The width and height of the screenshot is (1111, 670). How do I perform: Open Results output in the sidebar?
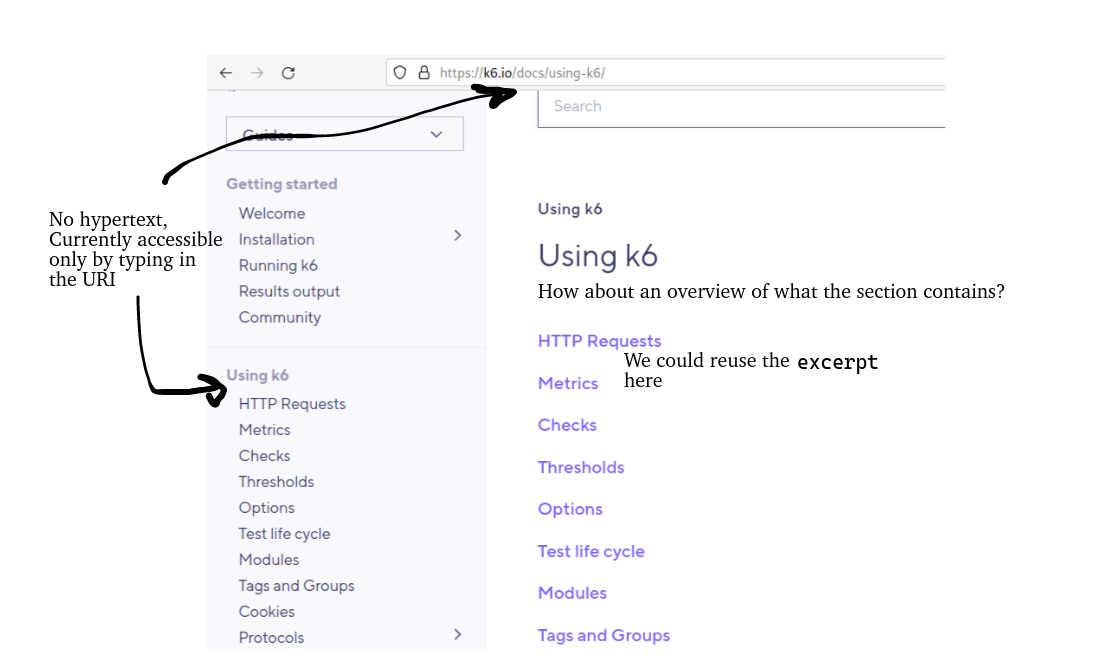(289, 291)
